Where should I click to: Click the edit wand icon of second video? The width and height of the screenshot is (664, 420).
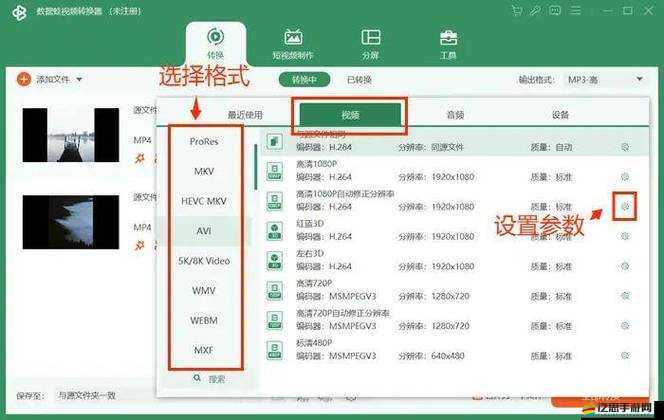[x=140, y=245]
